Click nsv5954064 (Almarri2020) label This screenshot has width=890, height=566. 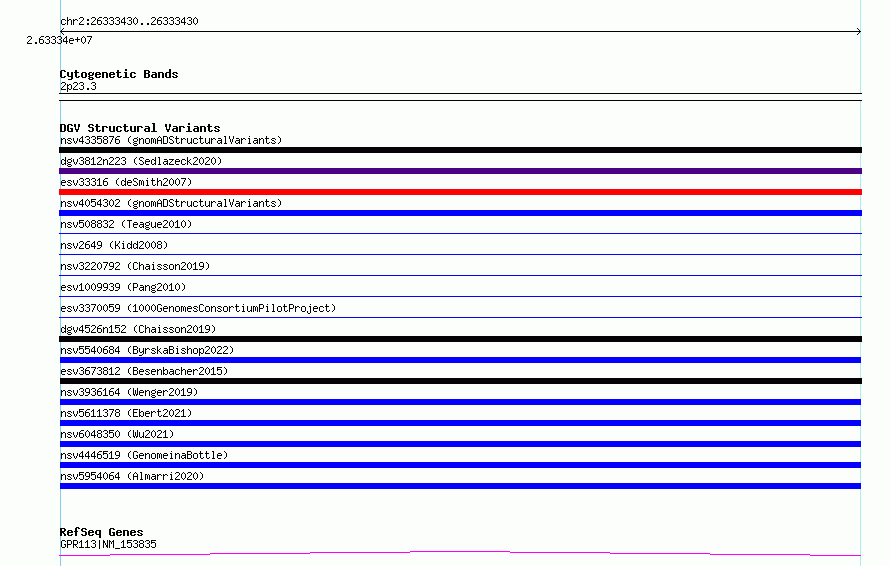(132, 476)
